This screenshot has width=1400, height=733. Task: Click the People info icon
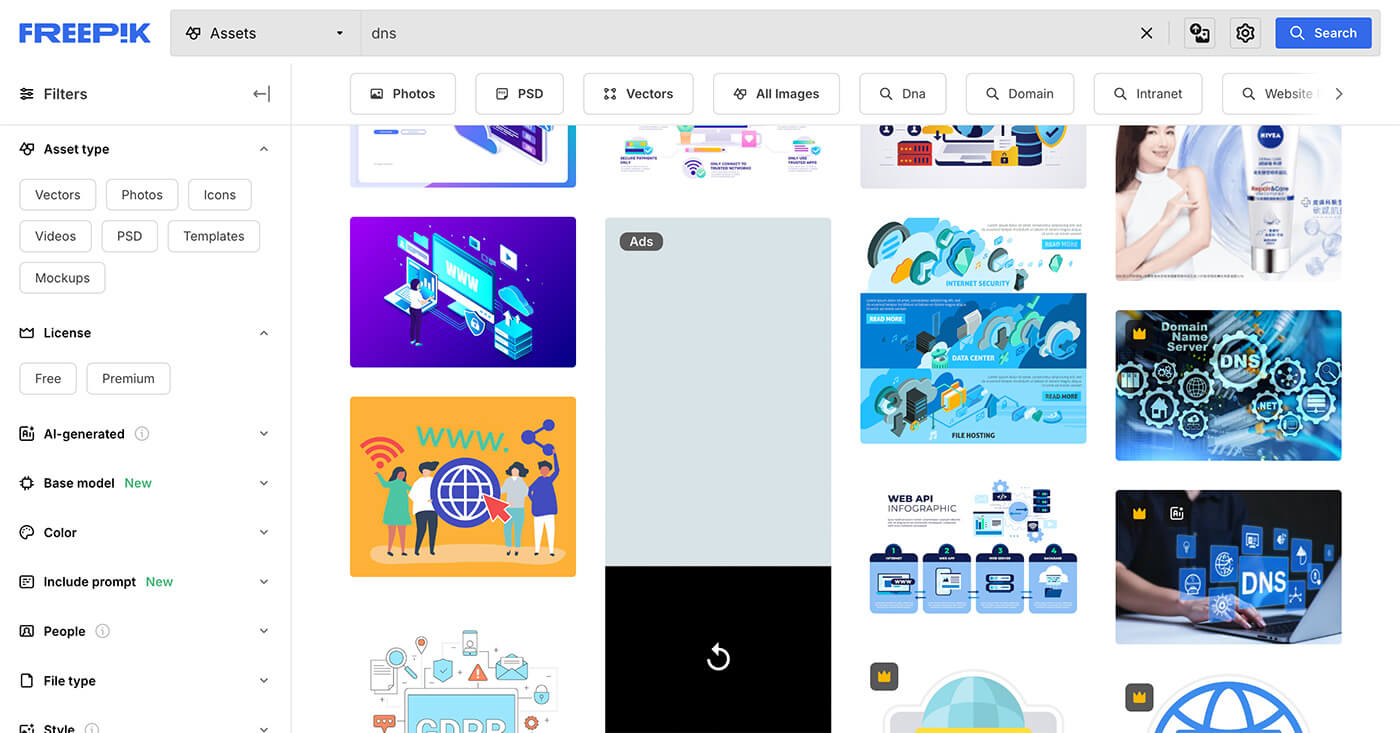point(102,631)
